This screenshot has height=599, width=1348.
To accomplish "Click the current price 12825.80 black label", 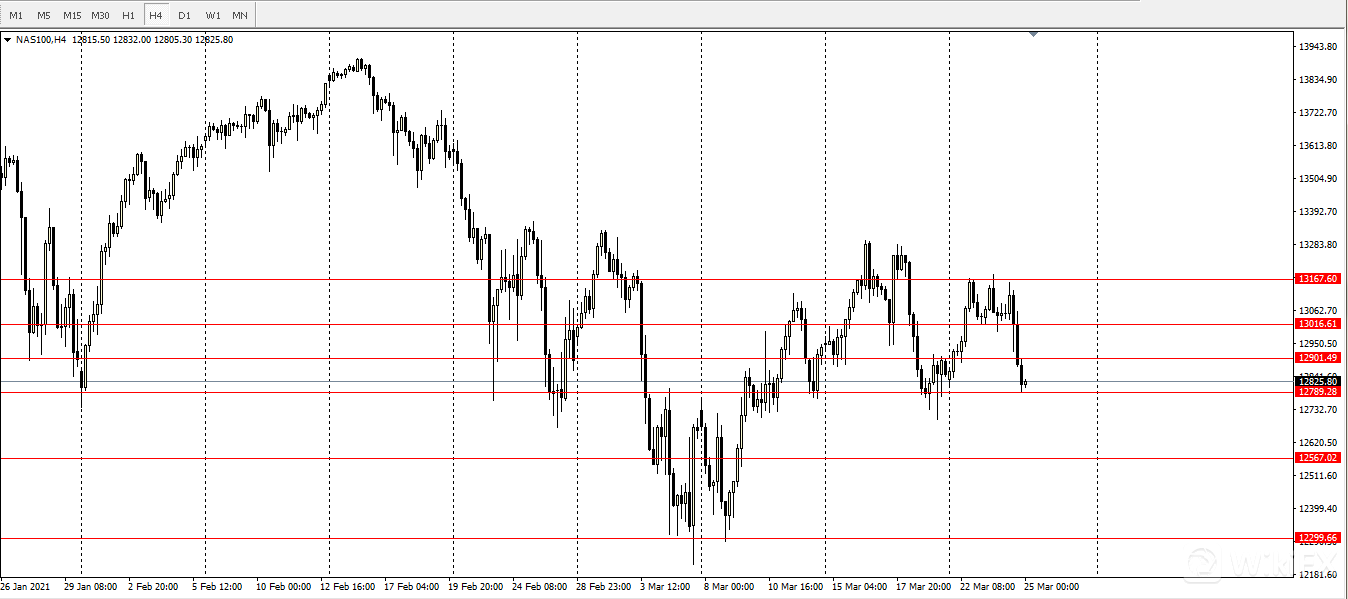I will [x=1318, y=381].
